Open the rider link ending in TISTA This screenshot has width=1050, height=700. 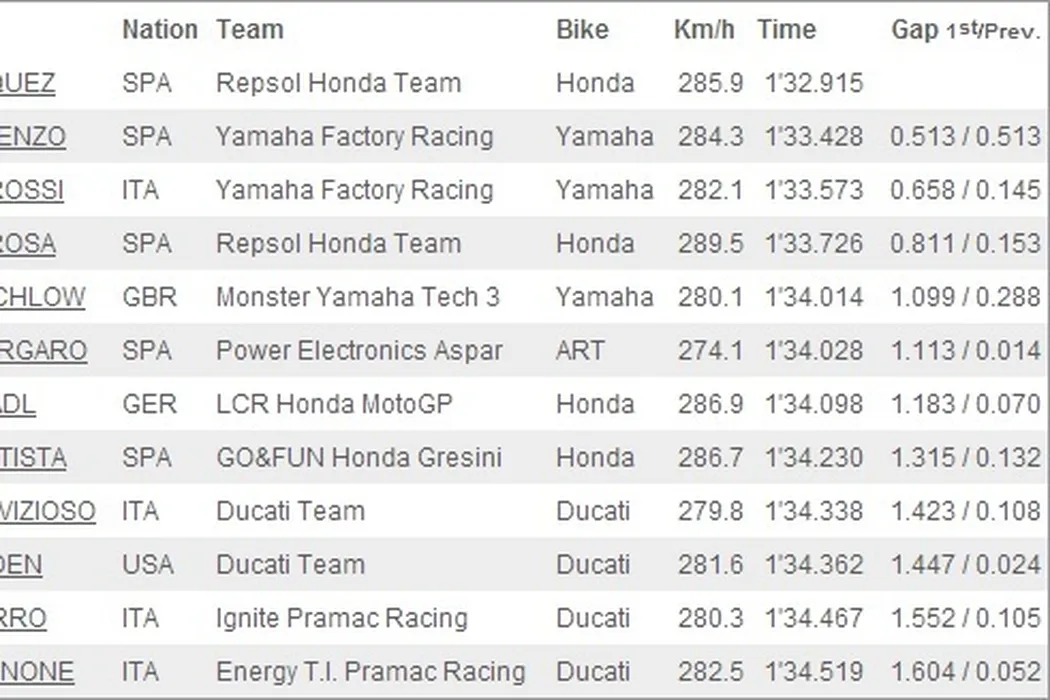point(33,458)
